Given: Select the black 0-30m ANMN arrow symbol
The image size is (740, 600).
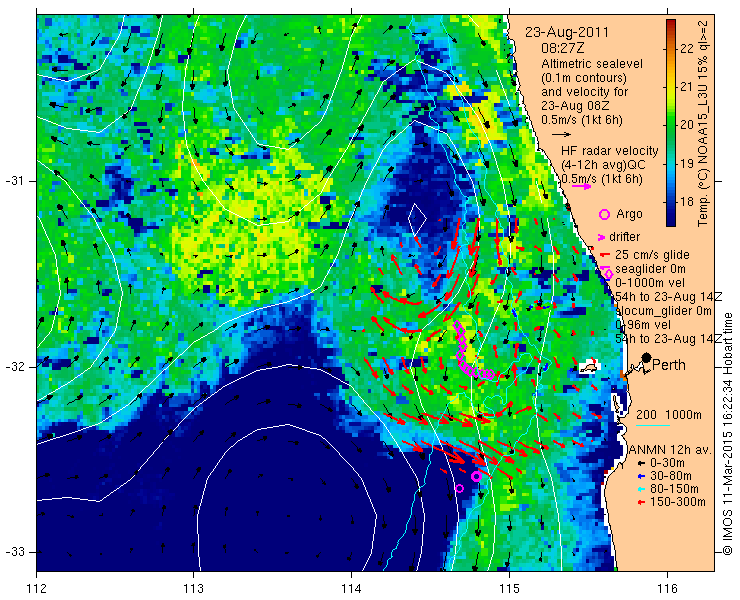Looking at the screenshot, I should (640, 464).
